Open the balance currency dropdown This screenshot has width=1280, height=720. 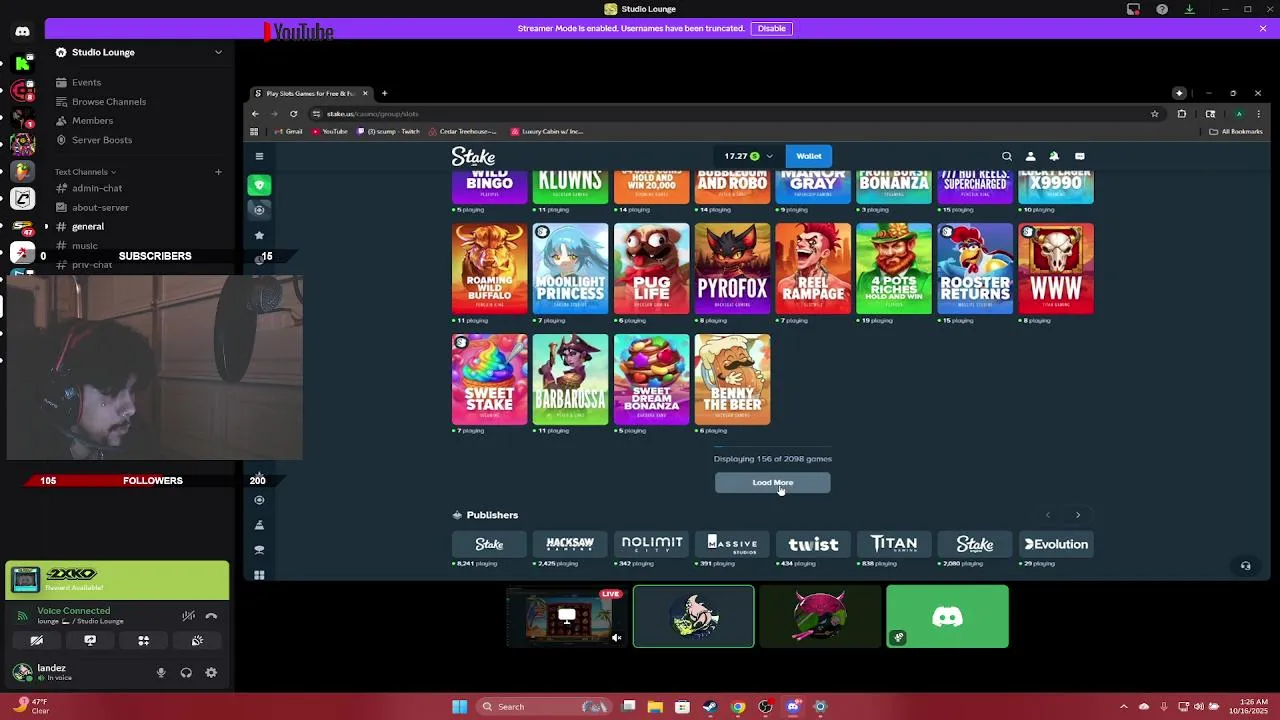[x=769, y=156]
